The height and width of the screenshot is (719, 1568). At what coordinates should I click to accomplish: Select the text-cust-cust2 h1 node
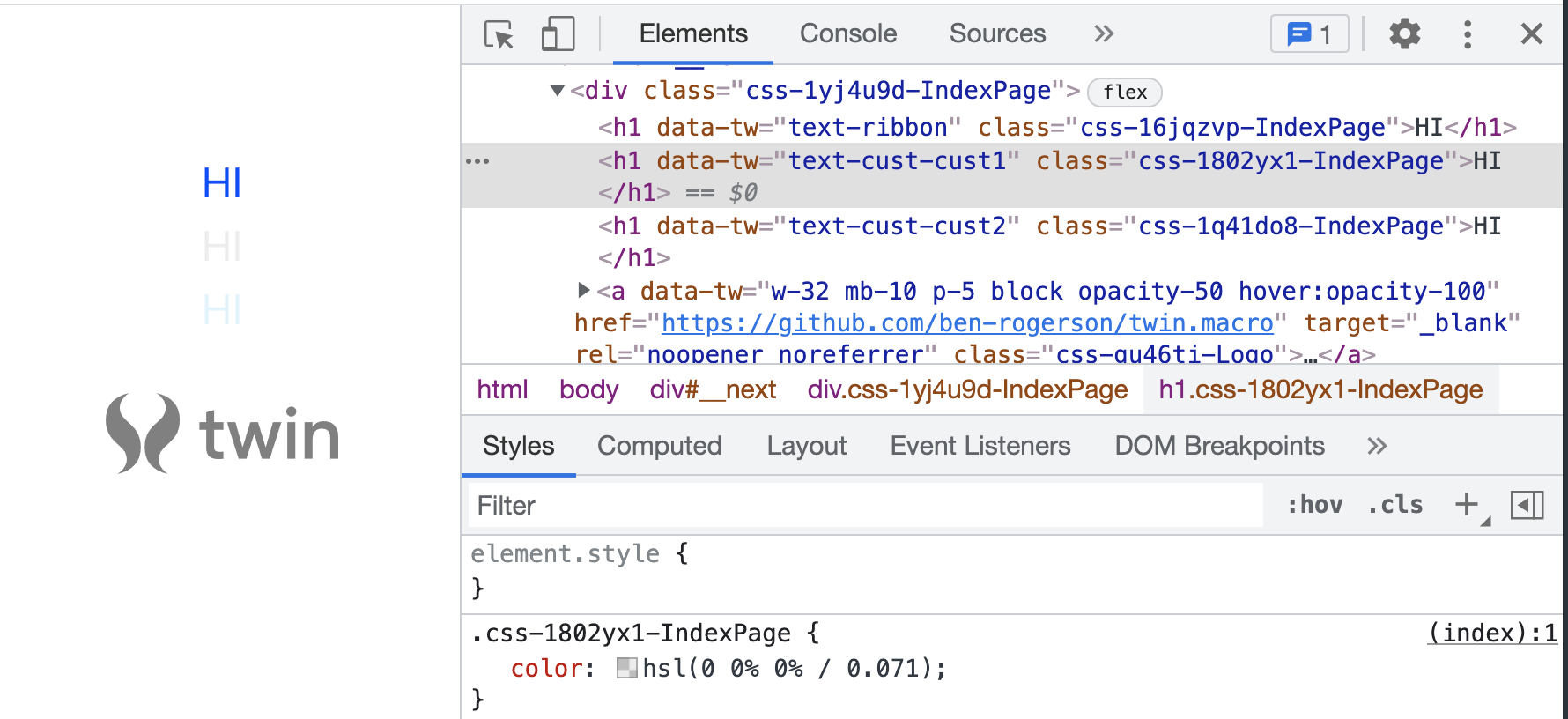coord(1049,241)
